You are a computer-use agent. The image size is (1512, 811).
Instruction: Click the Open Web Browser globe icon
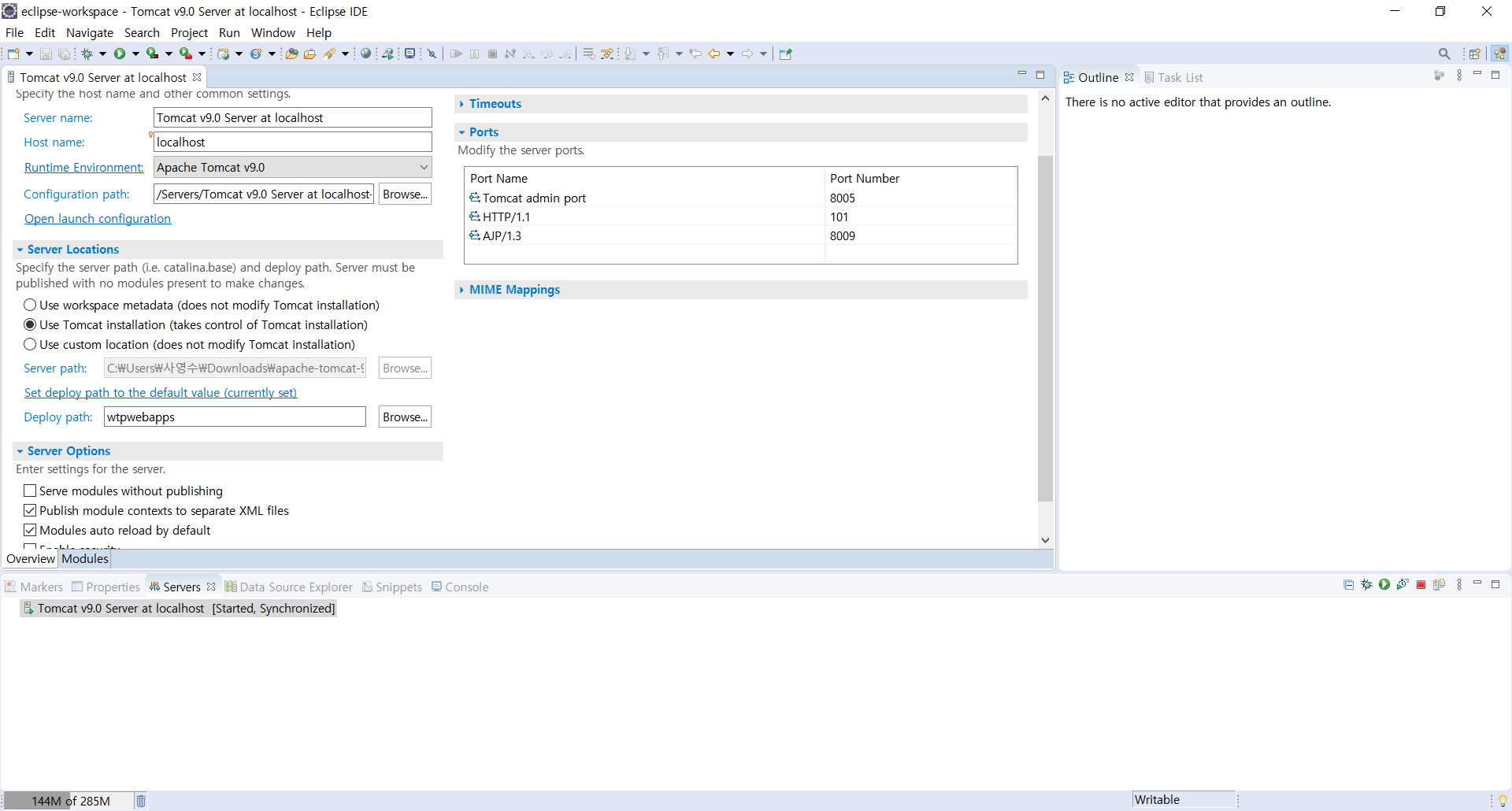pos(365,54)
